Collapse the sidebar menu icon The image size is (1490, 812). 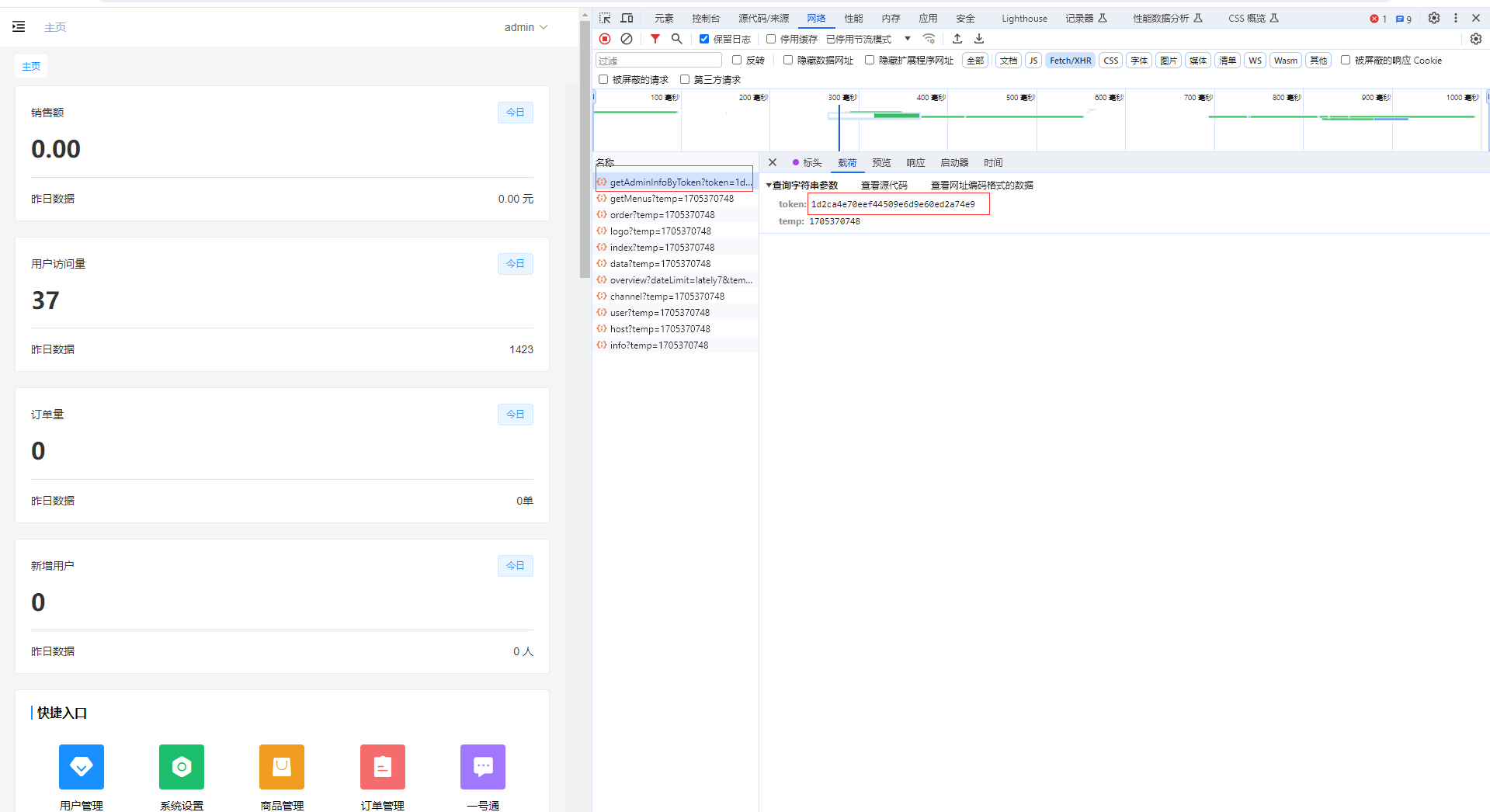tap(19, 27)
